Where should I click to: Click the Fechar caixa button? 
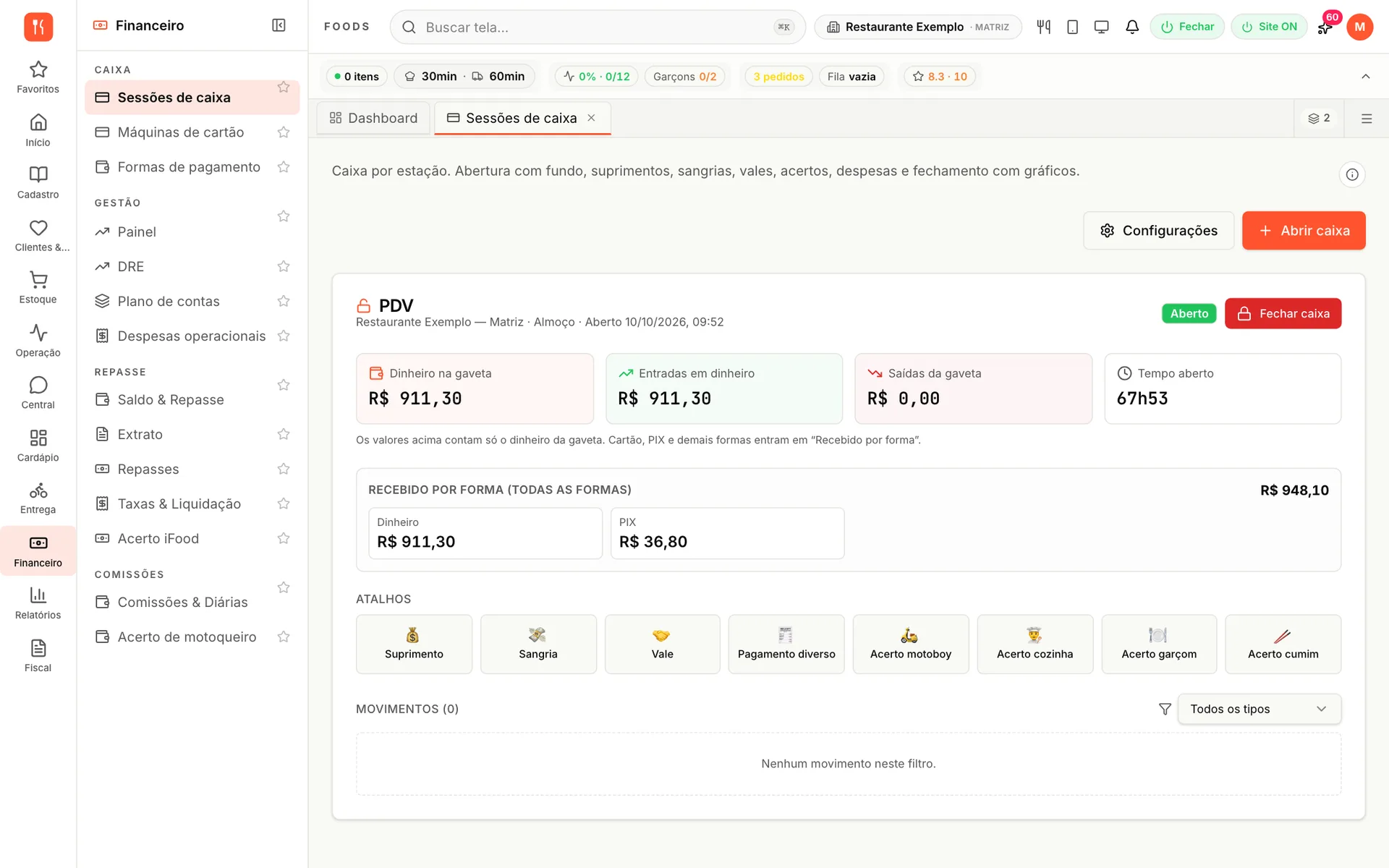(x=1283, y=313)
